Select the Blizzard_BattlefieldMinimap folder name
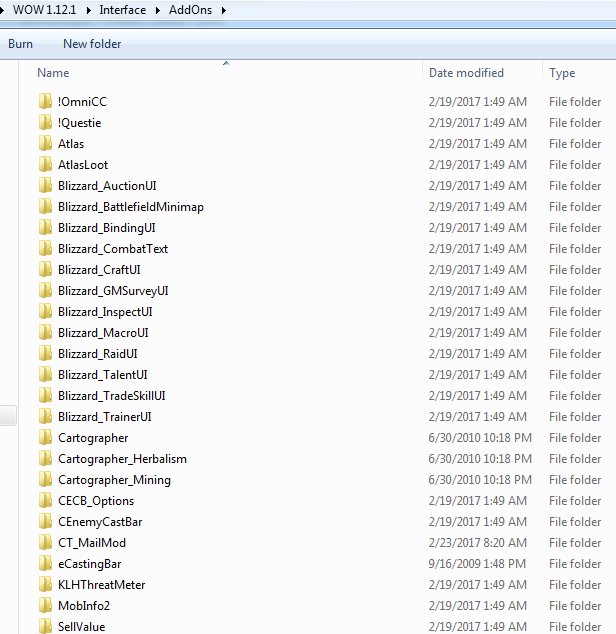 click(x=131, y=207)
